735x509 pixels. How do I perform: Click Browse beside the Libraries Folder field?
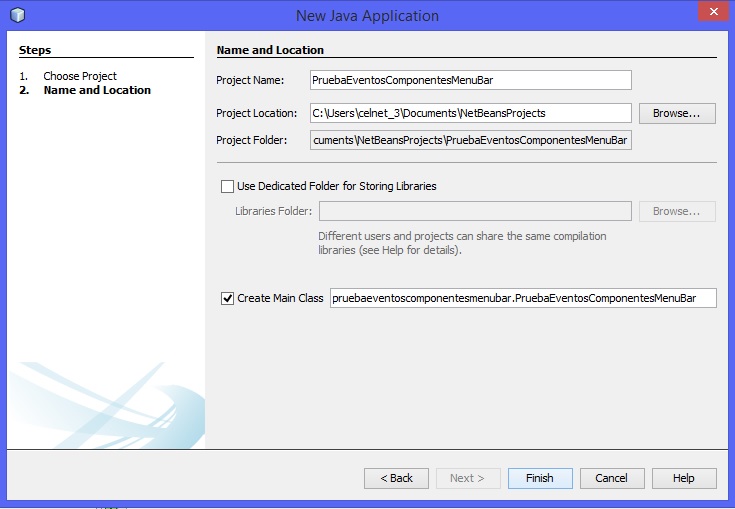point(677,211)
